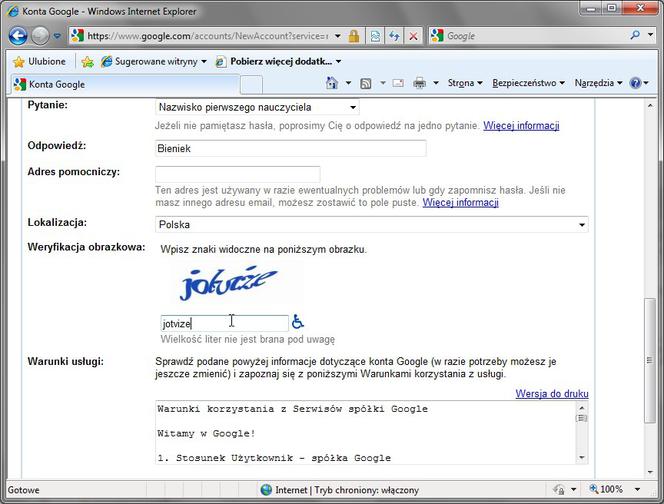
Task: Click the search magnifier icon
Action: 635,35
